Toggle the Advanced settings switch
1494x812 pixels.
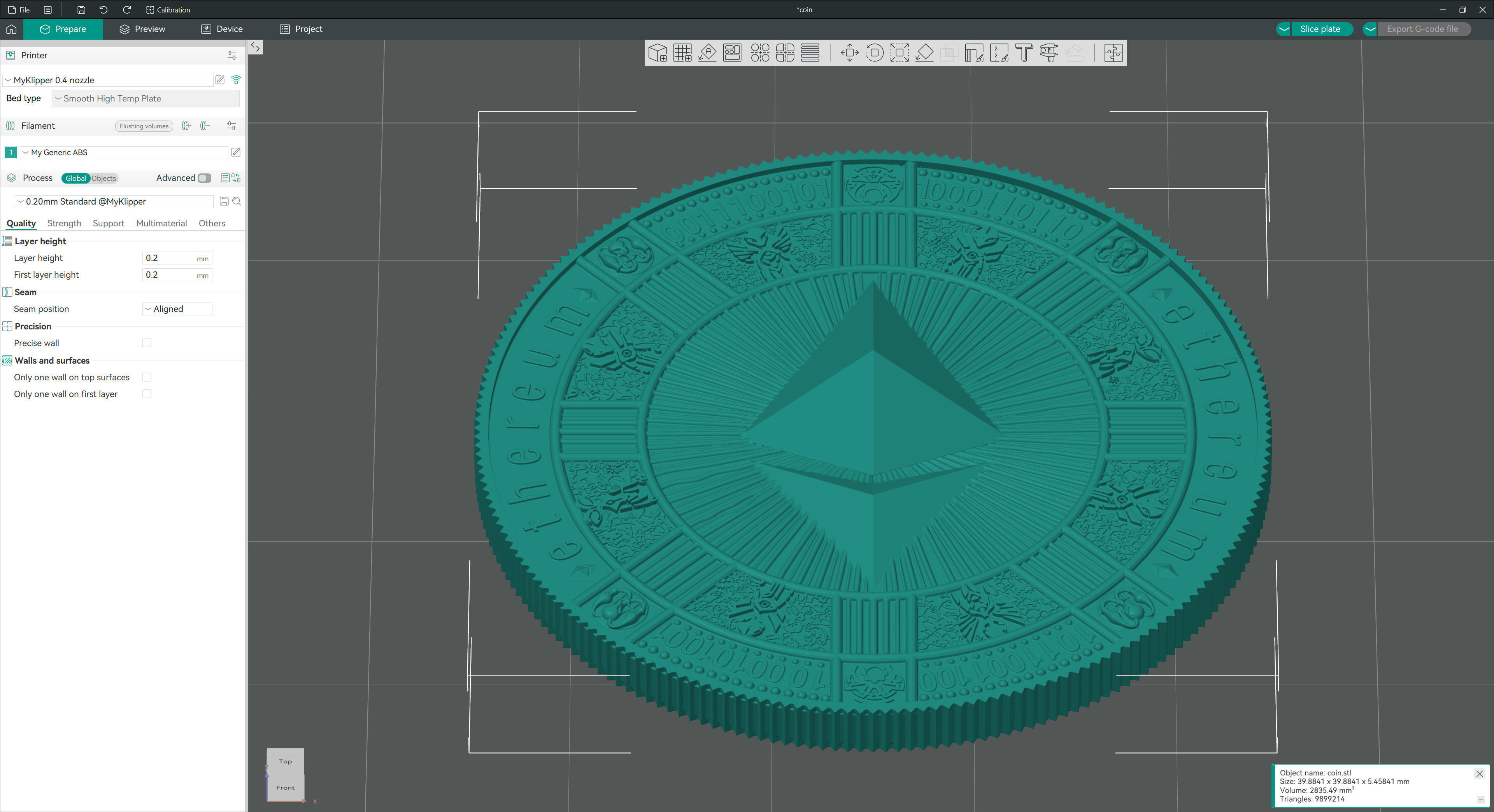point(204,178)
